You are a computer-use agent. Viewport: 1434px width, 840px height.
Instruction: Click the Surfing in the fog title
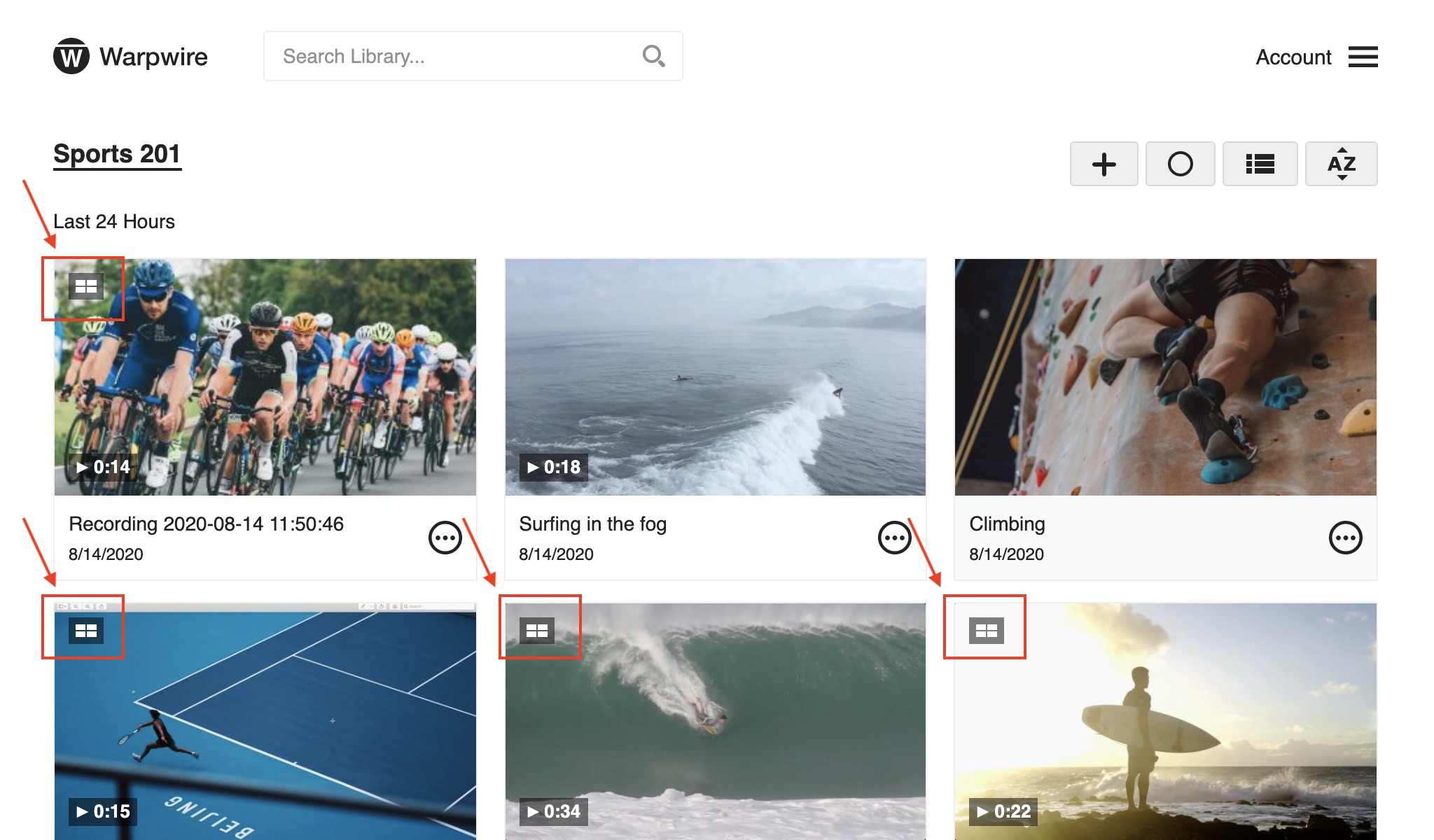(592, 524)
